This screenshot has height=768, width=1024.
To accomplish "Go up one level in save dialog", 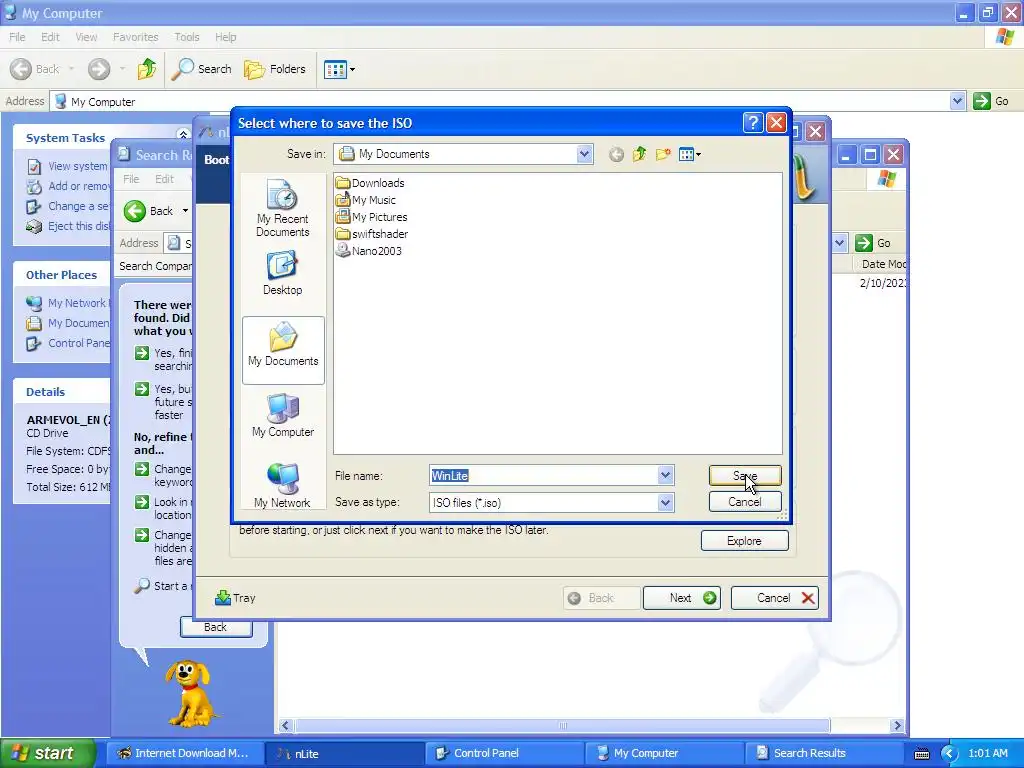I will [x=639, y=154].
